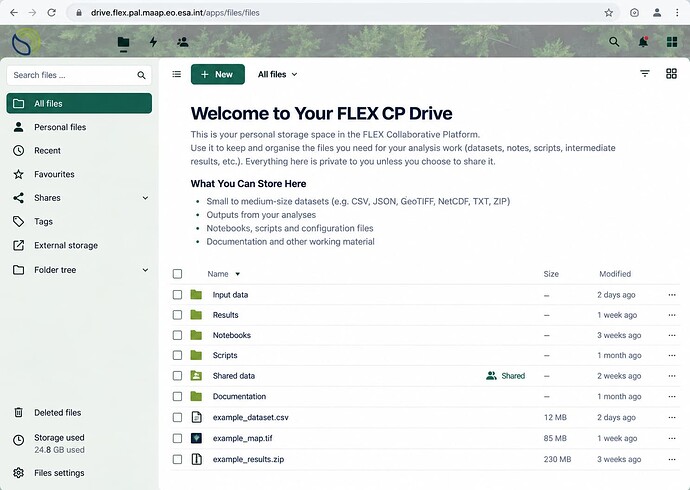This screenshot has width=690, height=490.
Task: Tick the select-all checkbox in header
Action: click(x=177, y=274)
